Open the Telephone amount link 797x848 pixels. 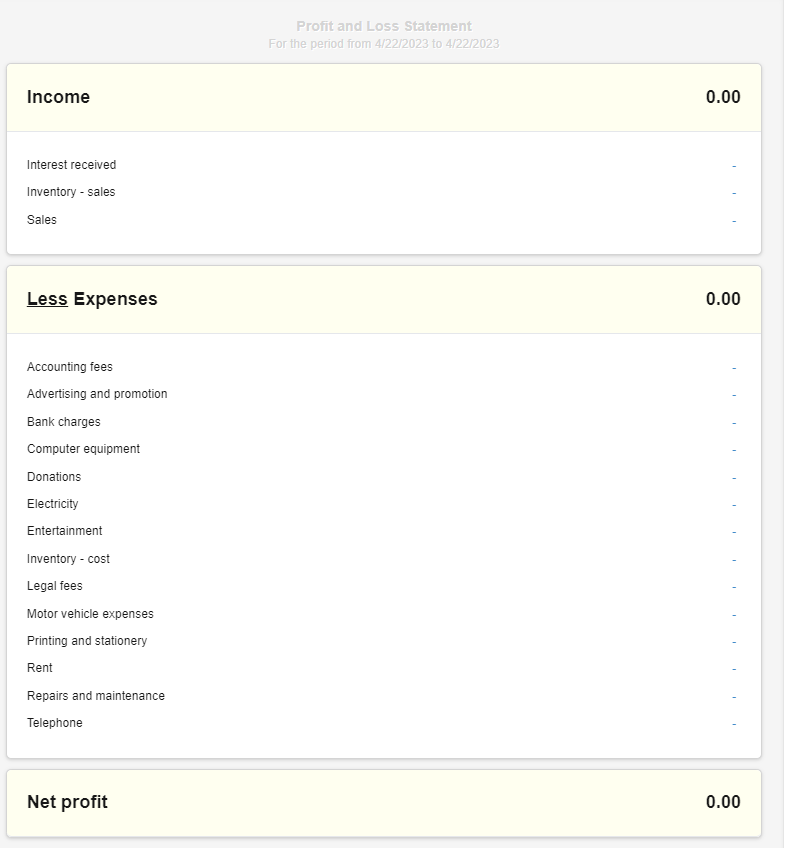734,724
